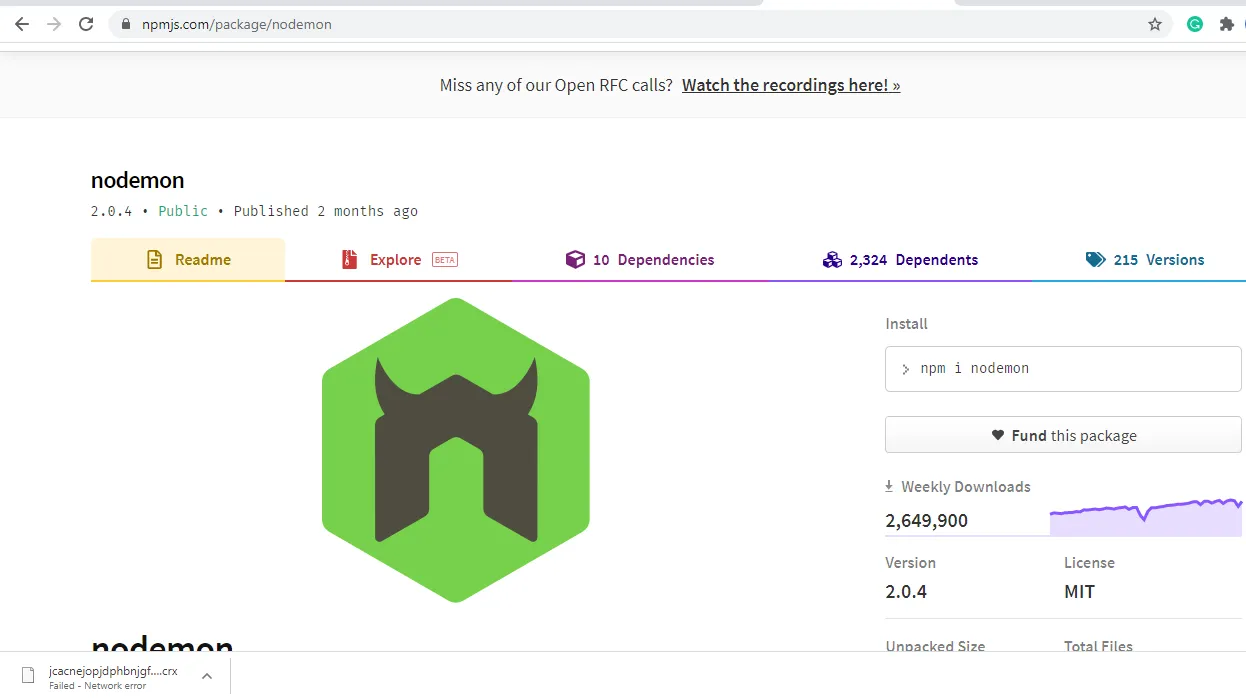Bookmark this page with star icon
The width and height of the screenshot is (1246, 698).
(x=1155, y=24)
